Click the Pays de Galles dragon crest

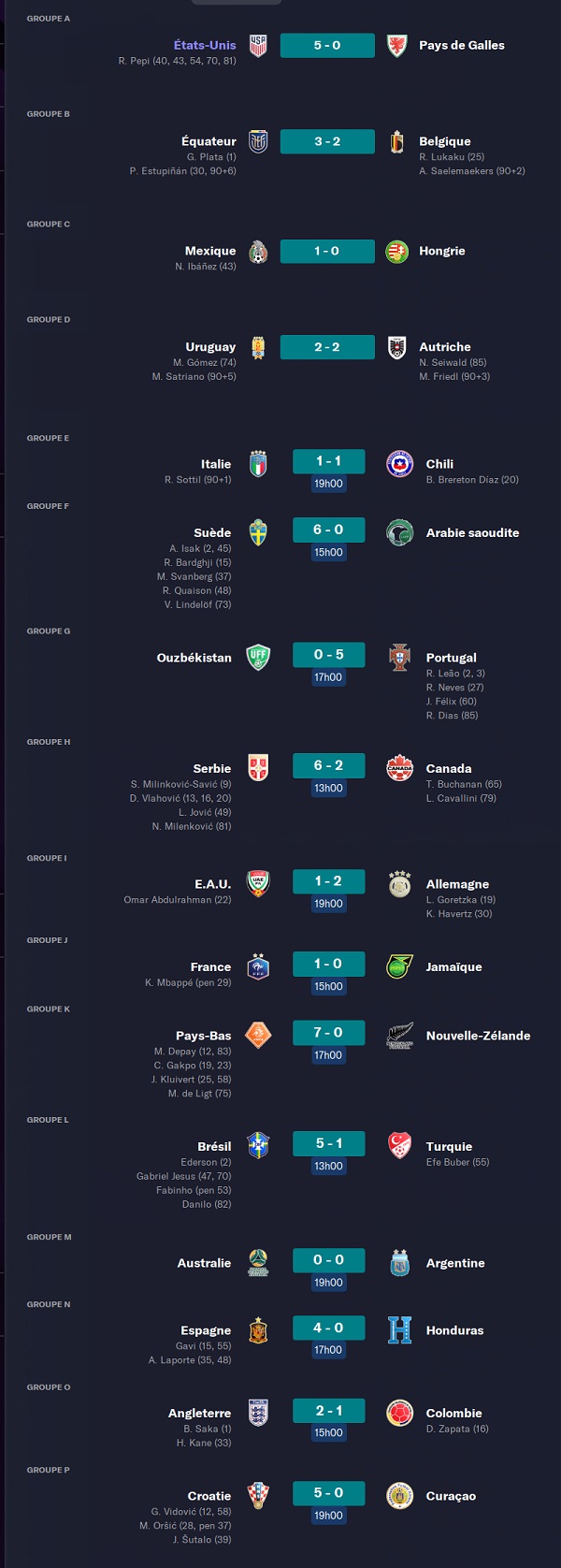point(396,45)
